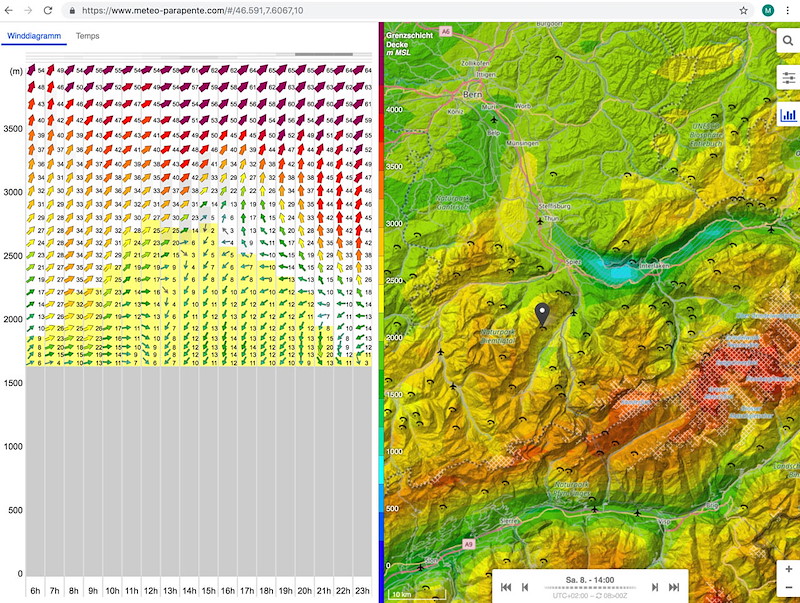Zoom in the map with plus button

coord(789,569)
